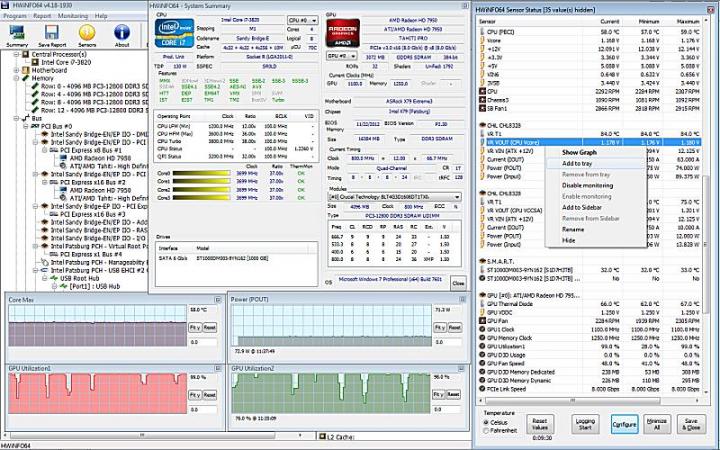
Task: Click the Core0 usage bar
Action: point(201,174)
